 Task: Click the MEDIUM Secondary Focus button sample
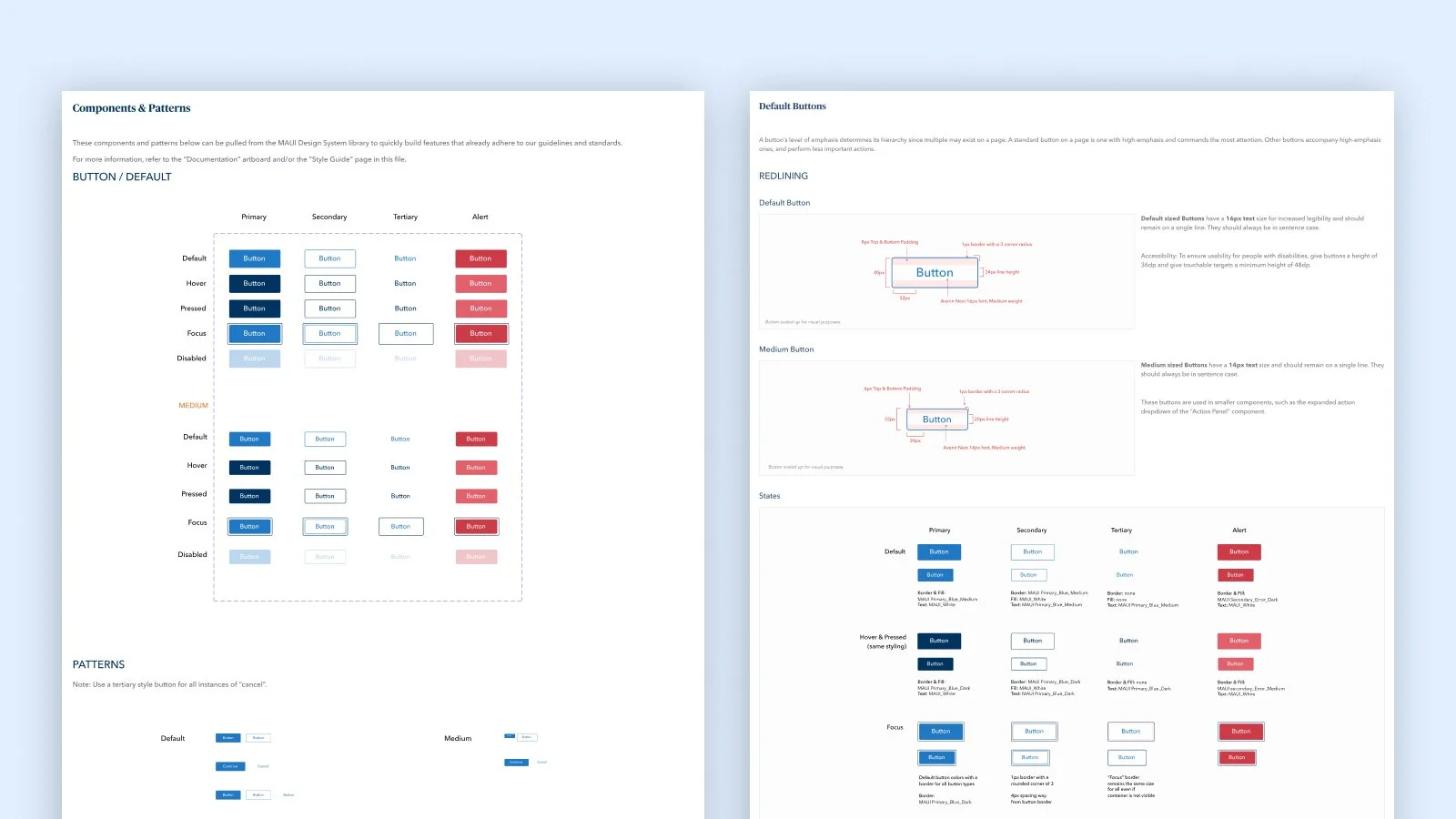coord(325,526)
